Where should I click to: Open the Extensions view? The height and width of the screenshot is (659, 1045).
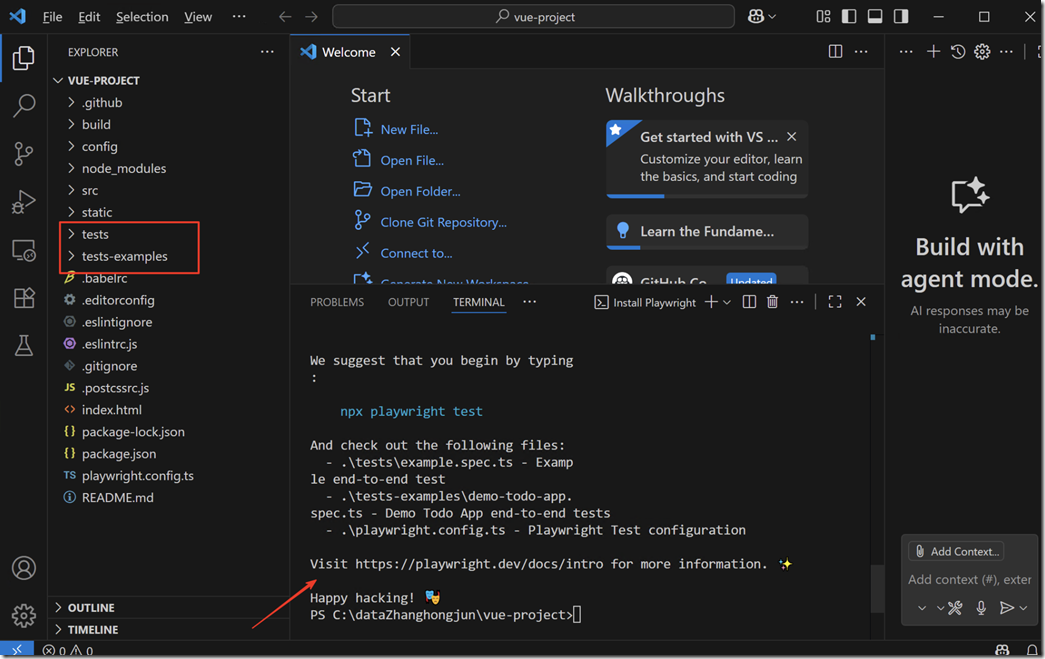coord(23,298)
